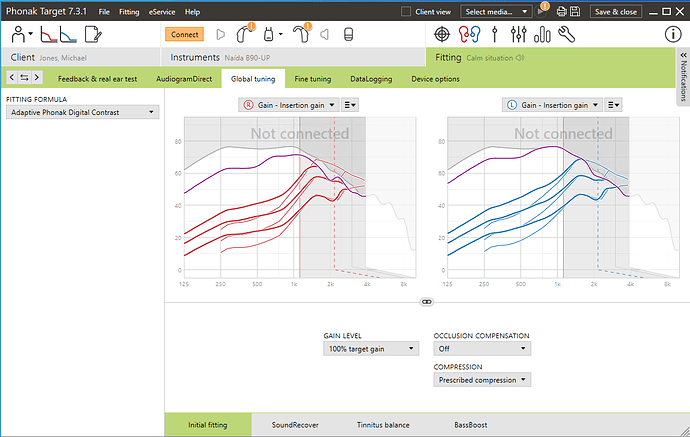
Task: Open the target crosshair fitting icon
Action: pos(442,34)
